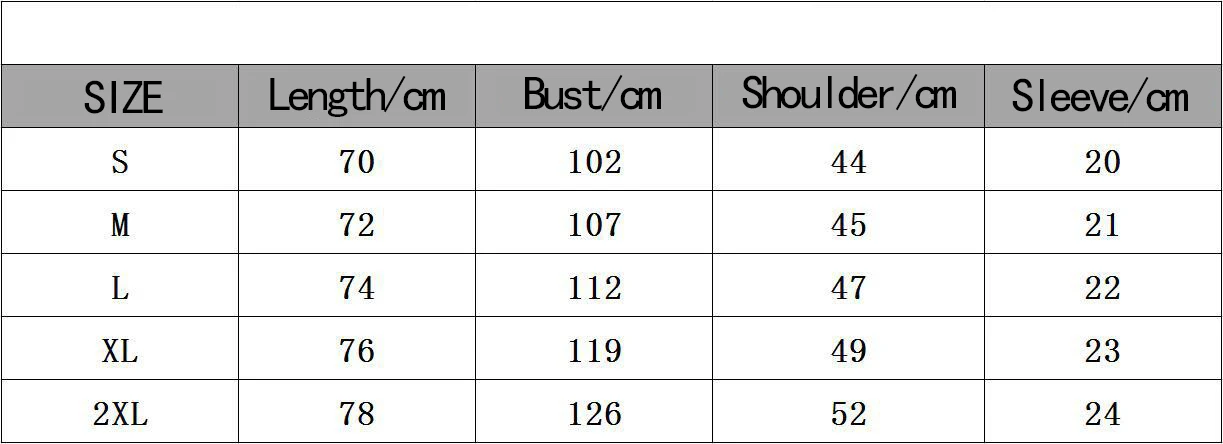Click bust value 112 for size L
Screen dimensions: 1223x444
(594, 287)
